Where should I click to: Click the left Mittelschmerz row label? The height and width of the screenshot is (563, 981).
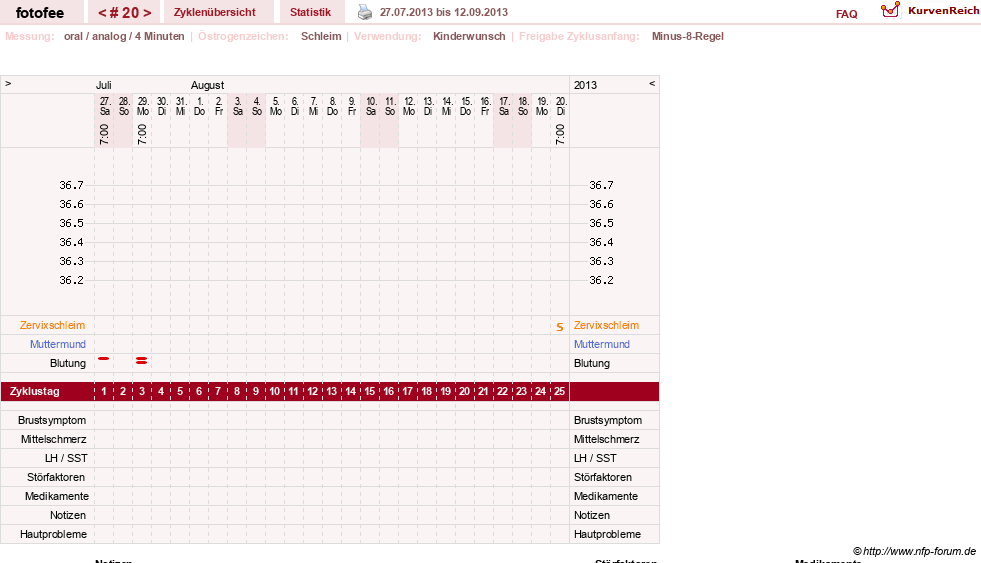53,439
